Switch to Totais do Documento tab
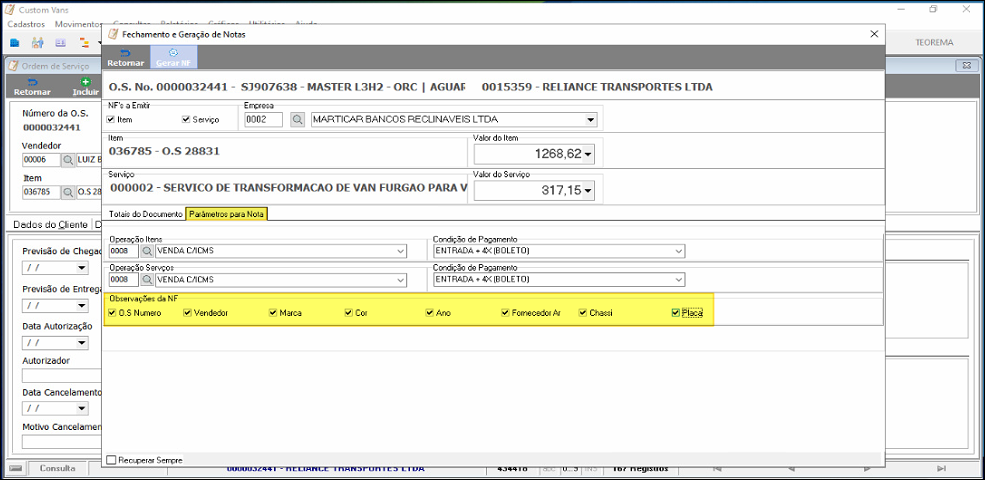 point(145,214)
